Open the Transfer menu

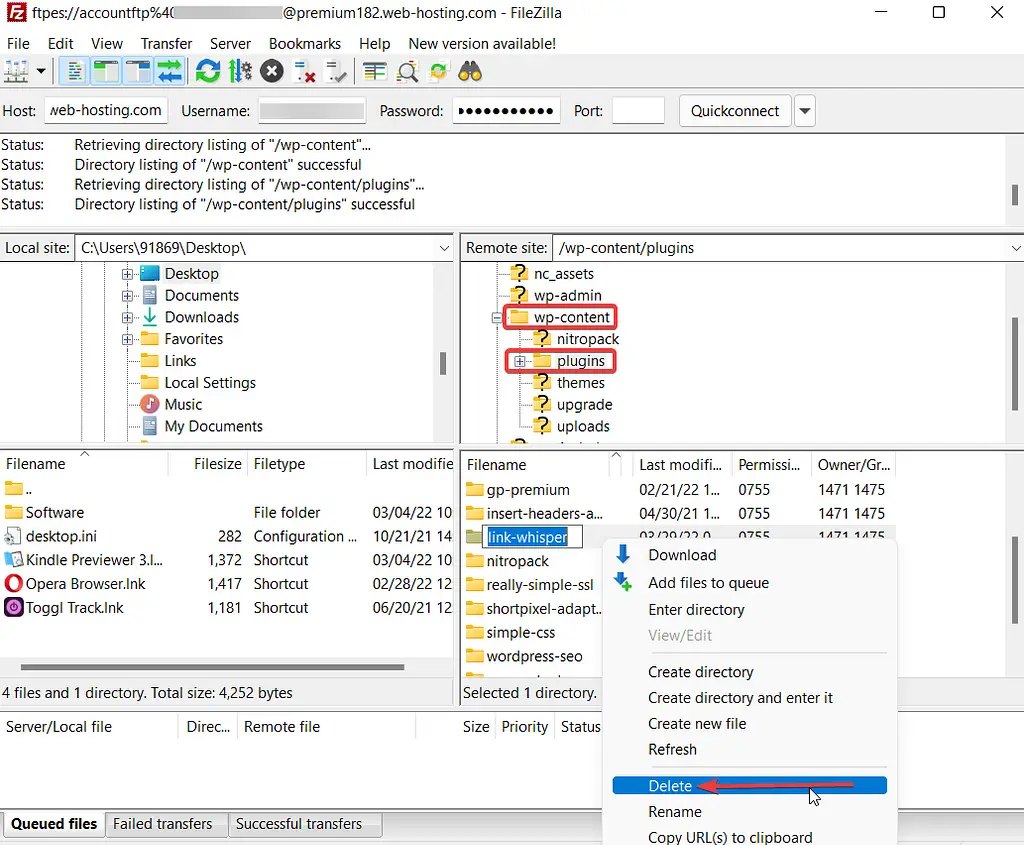(x=166, y=43)
